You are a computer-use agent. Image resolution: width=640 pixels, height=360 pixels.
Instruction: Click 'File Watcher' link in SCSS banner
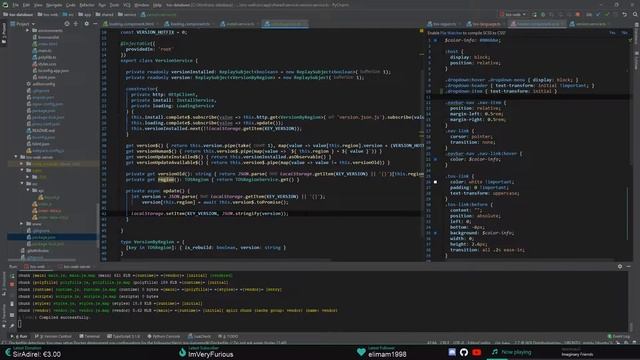(451, 33)
